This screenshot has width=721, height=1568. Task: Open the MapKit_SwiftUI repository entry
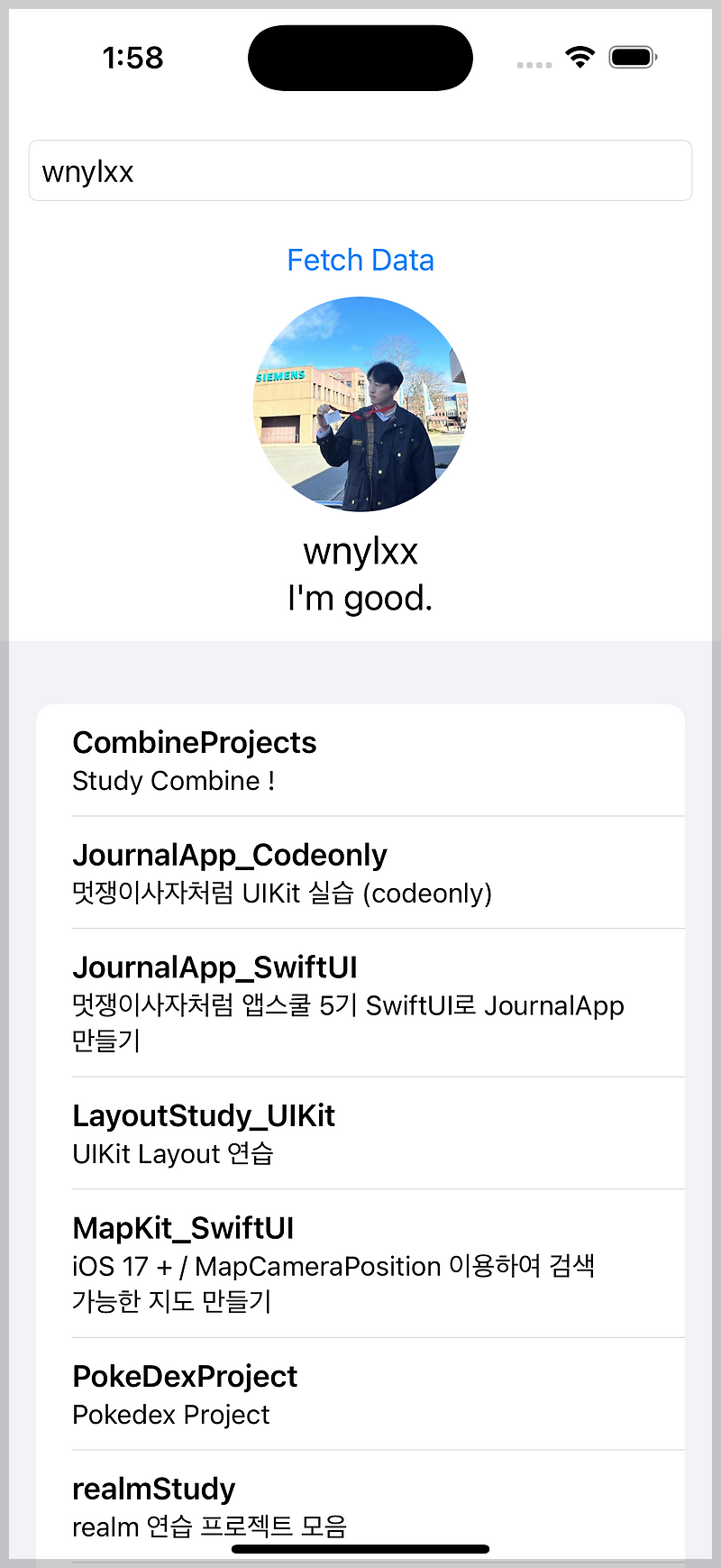click(360, 1263)
